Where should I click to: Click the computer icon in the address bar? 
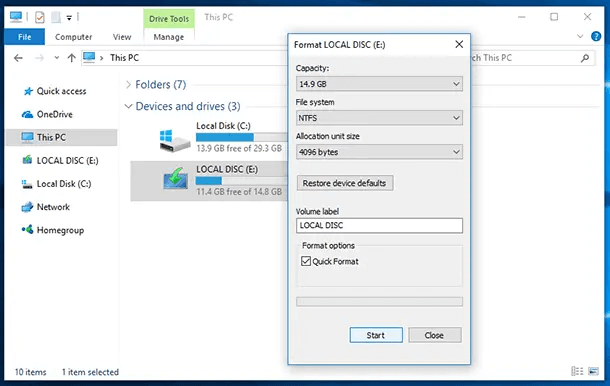tap(89, 58)
